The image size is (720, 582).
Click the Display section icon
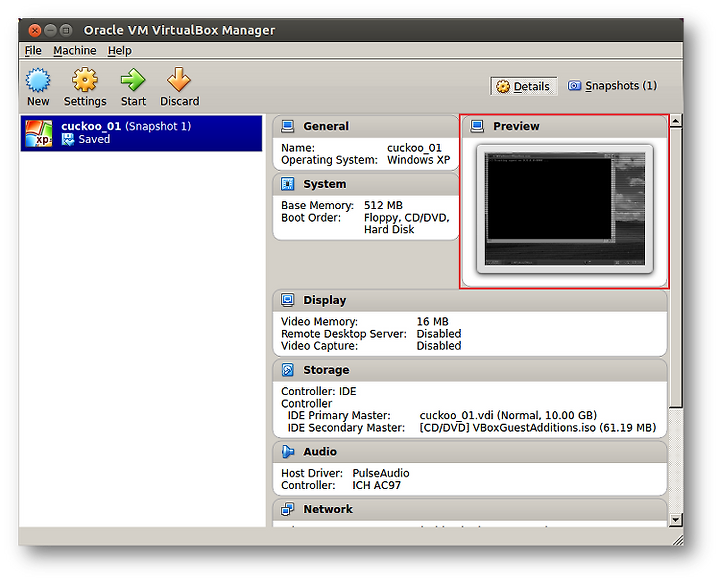click(x=288, y=300)
